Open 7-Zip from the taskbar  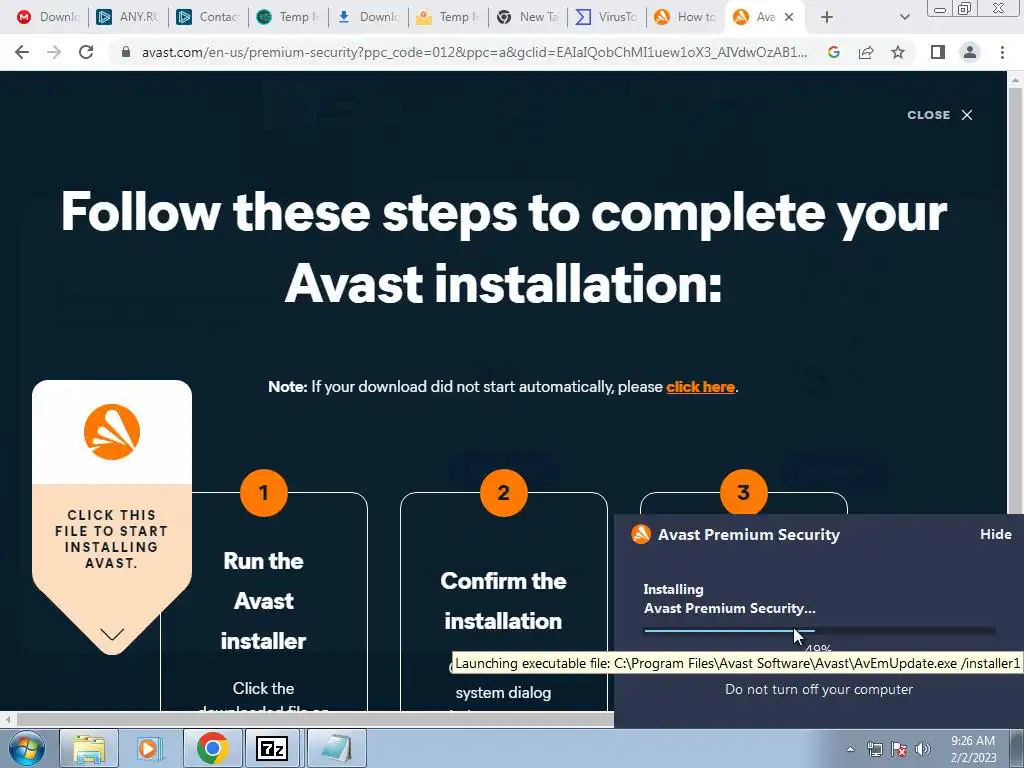272,748
